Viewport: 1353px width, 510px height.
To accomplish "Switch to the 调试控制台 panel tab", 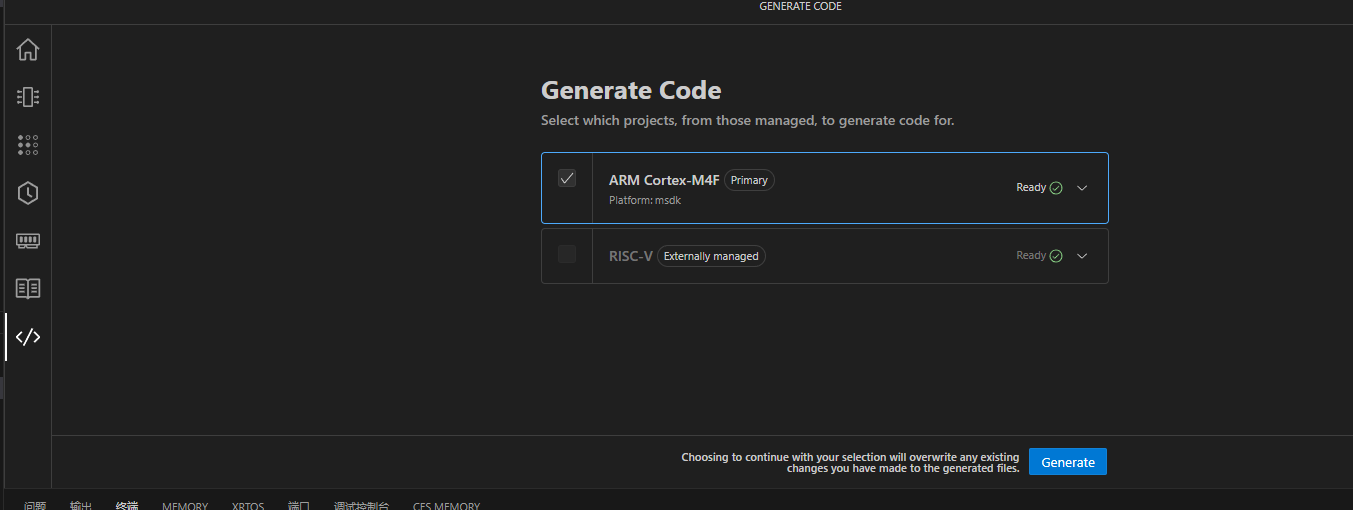I will tap(362, 506).
